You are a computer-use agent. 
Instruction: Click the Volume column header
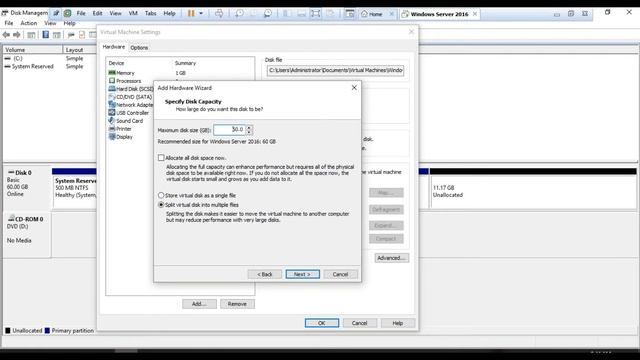click(x=33, y=50)
